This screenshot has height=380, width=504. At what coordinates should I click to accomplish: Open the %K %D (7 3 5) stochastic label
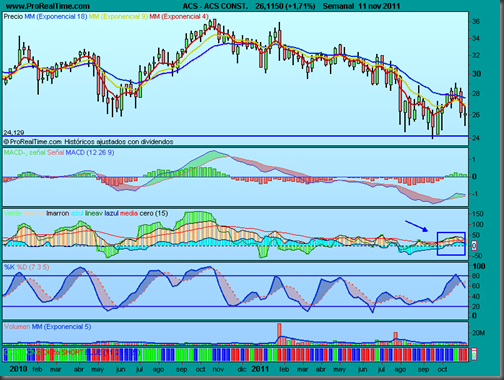(27, 267)
